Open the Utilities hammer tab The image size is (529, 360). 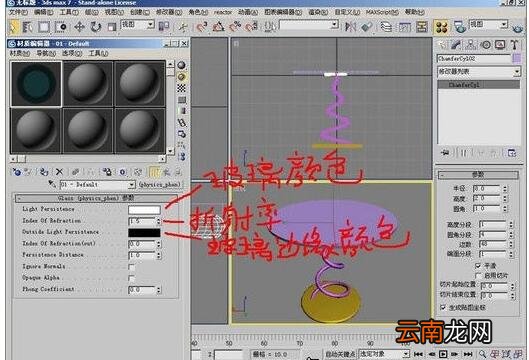point(515,45)
